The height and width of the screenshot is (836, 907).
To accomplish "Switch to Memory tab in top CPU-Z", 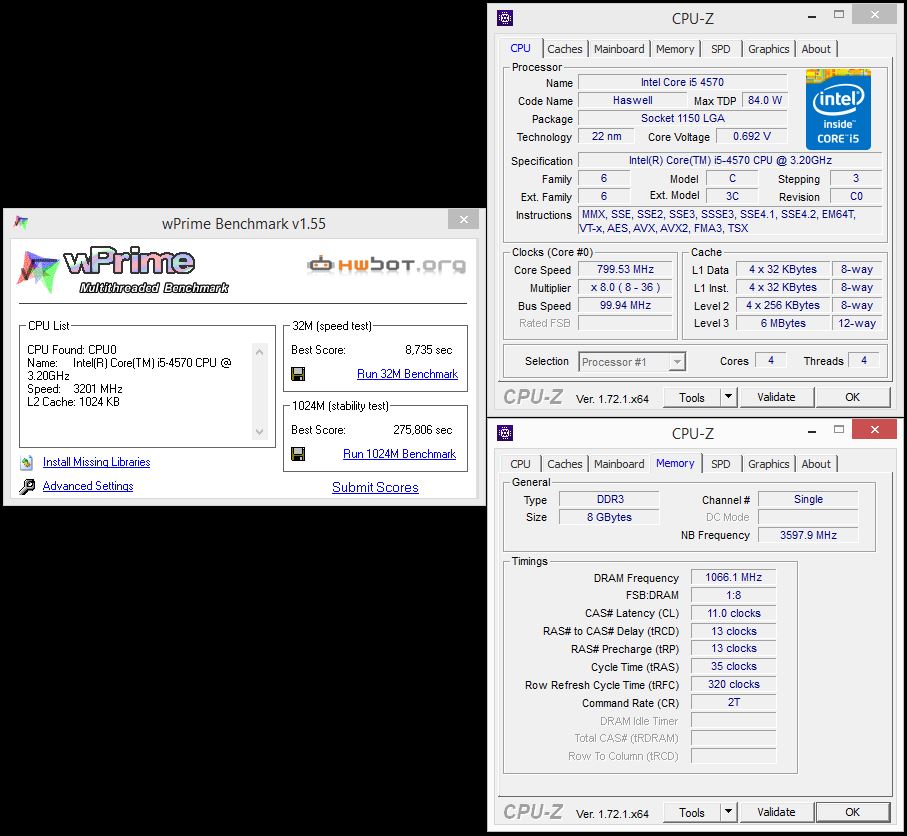I will pos(674,49).
